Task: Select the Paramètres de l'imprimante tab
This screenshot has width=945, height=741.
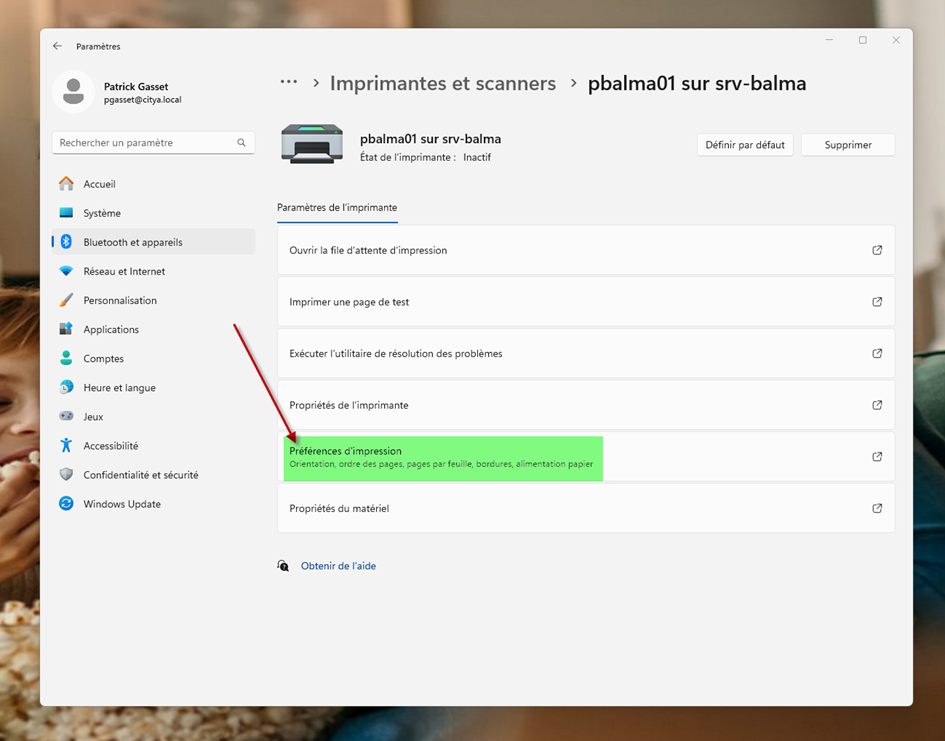Action: click(337, 207)
